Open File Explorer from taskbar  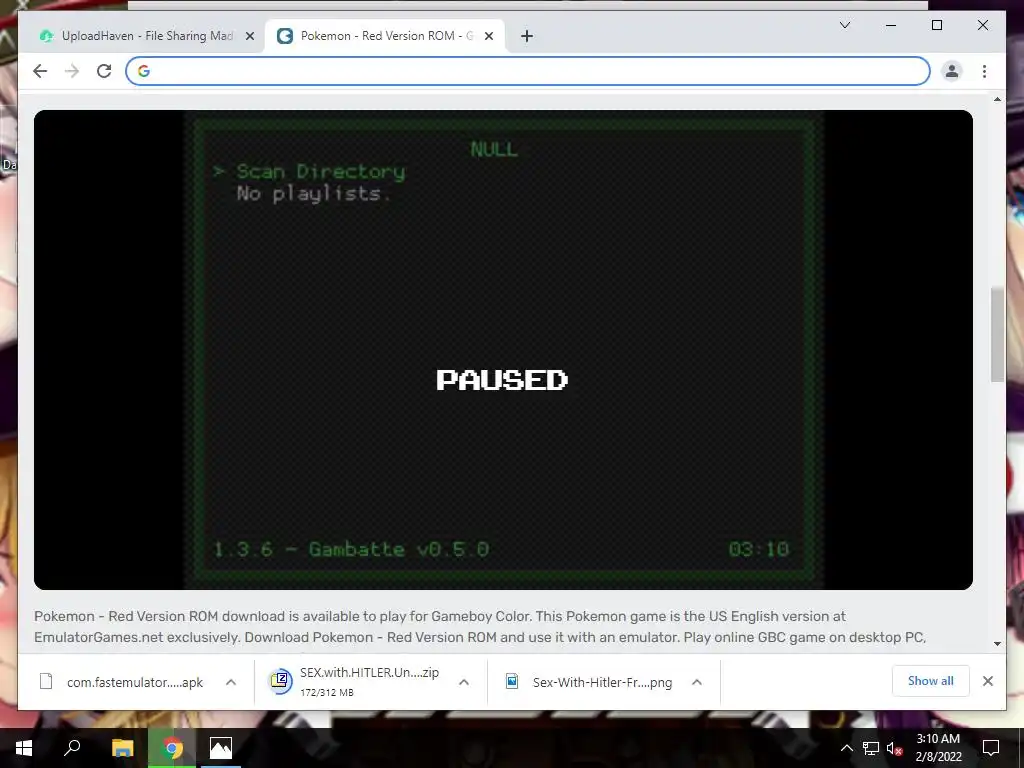122,748
